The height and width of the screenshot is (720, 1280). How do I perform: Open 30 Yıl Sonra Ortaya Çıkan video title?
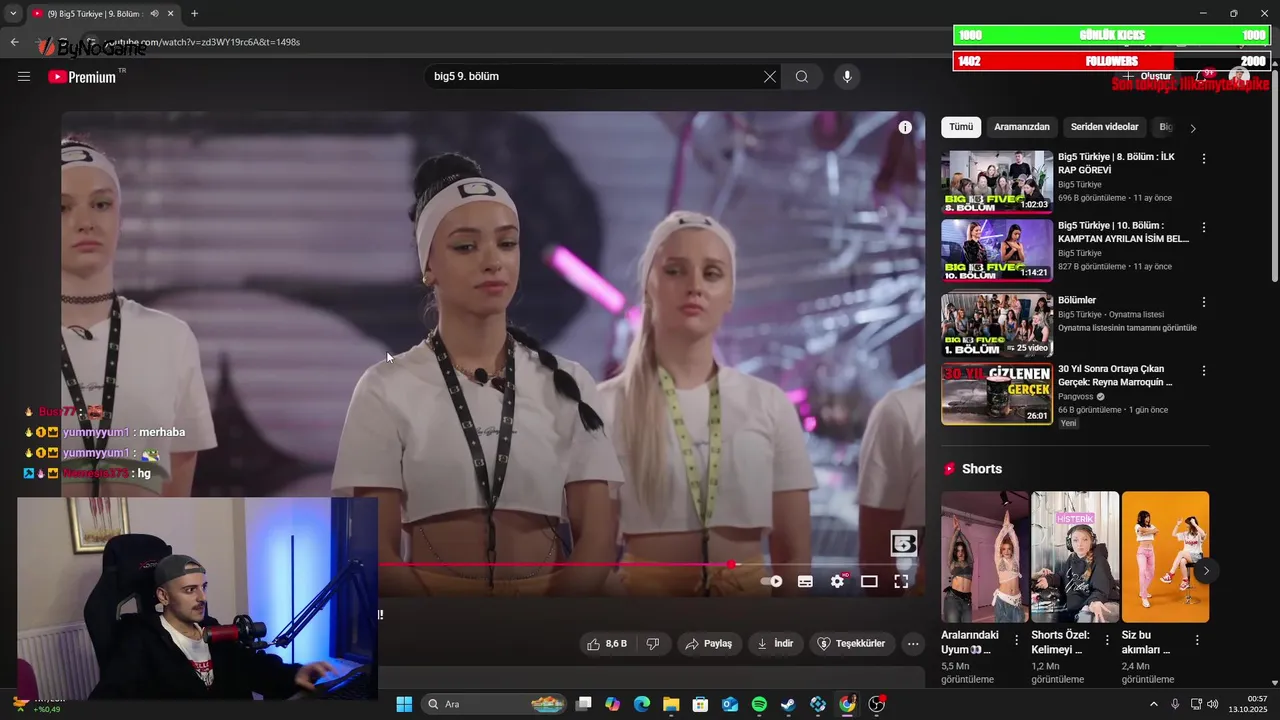1115,375
